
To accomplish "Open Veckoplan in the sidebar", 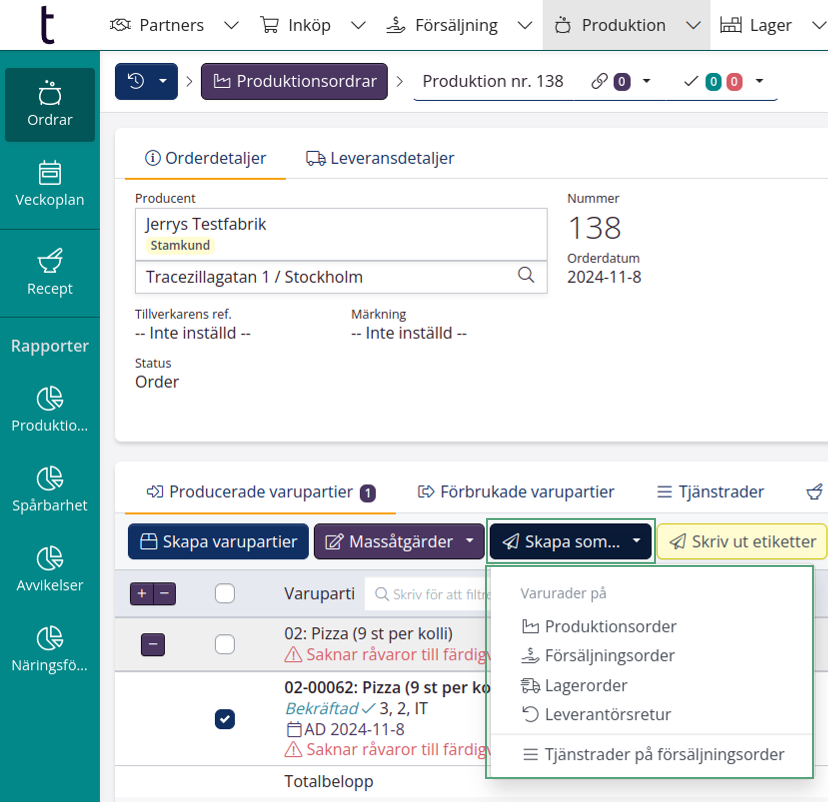I will tap(49, 184).
